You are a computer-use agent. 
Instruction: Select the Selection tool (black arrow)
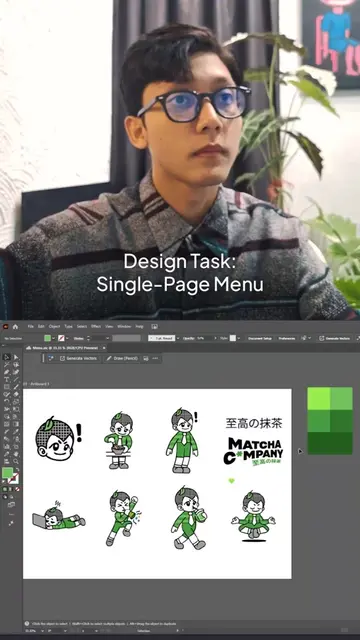coord(7,357)
